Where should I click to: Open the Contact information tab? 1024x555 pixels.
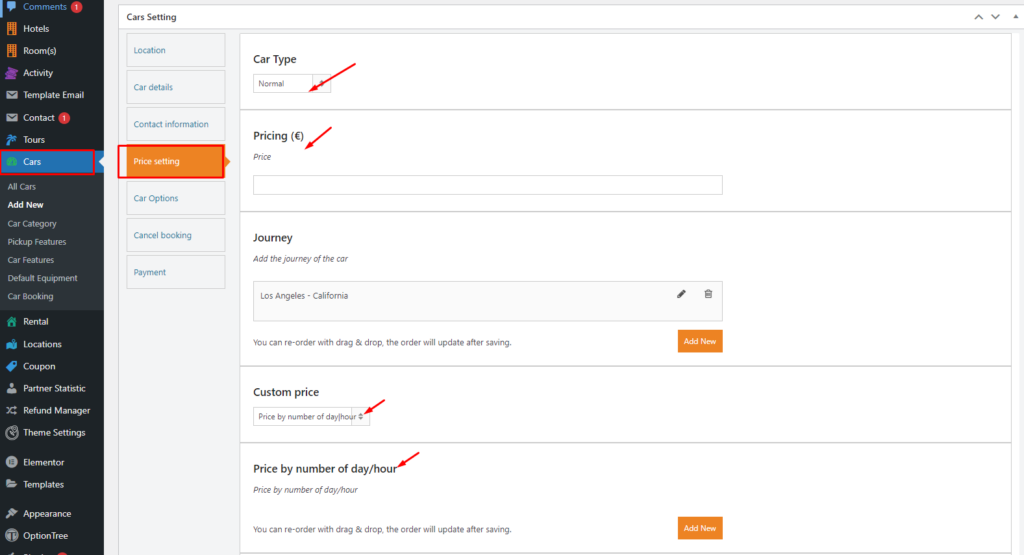point(176,124)
